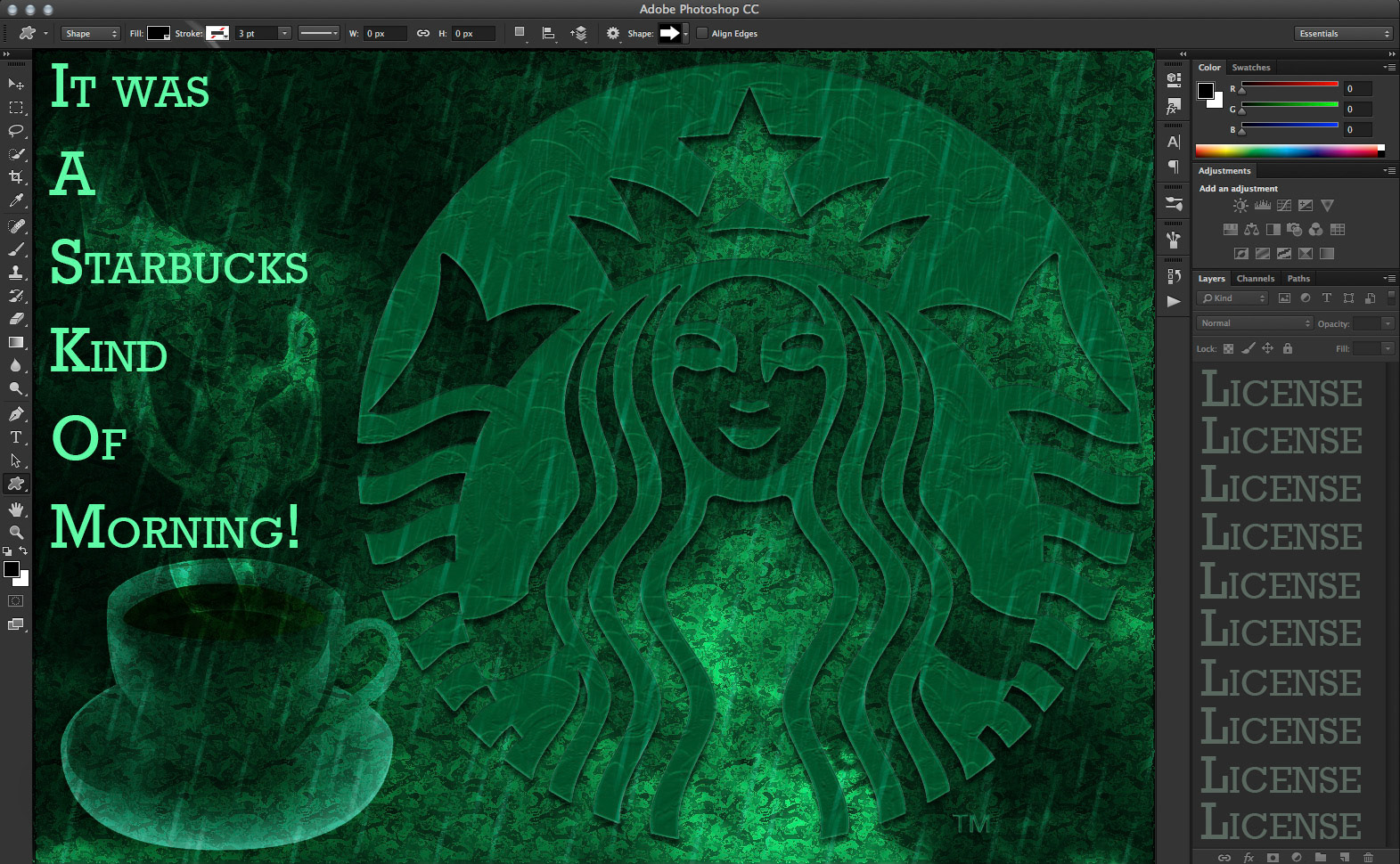Open the Normal blend mode dropdown
Image resolution: width=1400 pixels, height=864 pixels.
tap(1255, 323)
